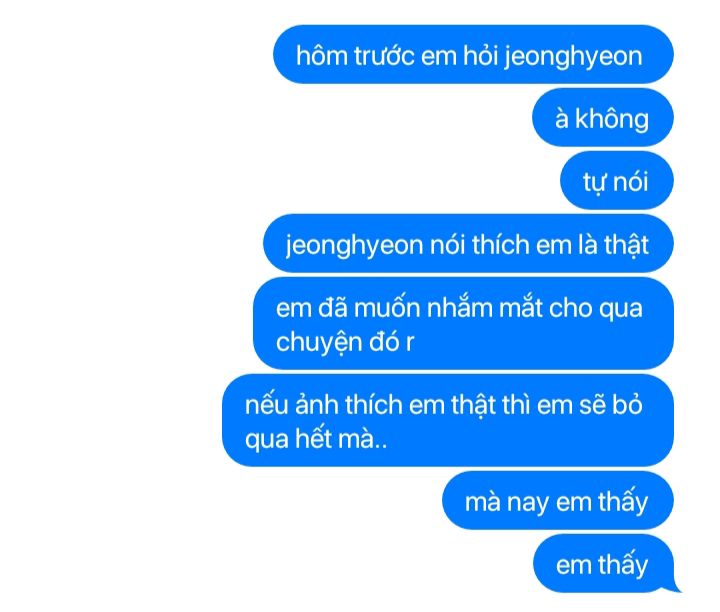Select the last 'em thấy' bubble
This screenshot has width=720, height=612.
(603, 563)
